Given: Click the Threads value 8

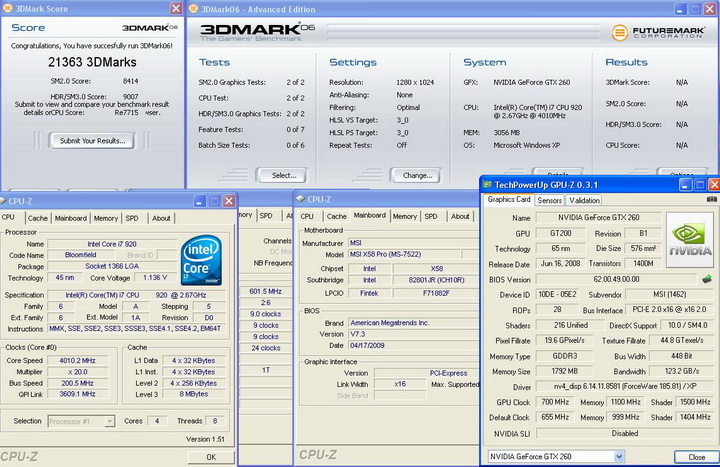Looking at the screenshot, I should coord(214,421).
